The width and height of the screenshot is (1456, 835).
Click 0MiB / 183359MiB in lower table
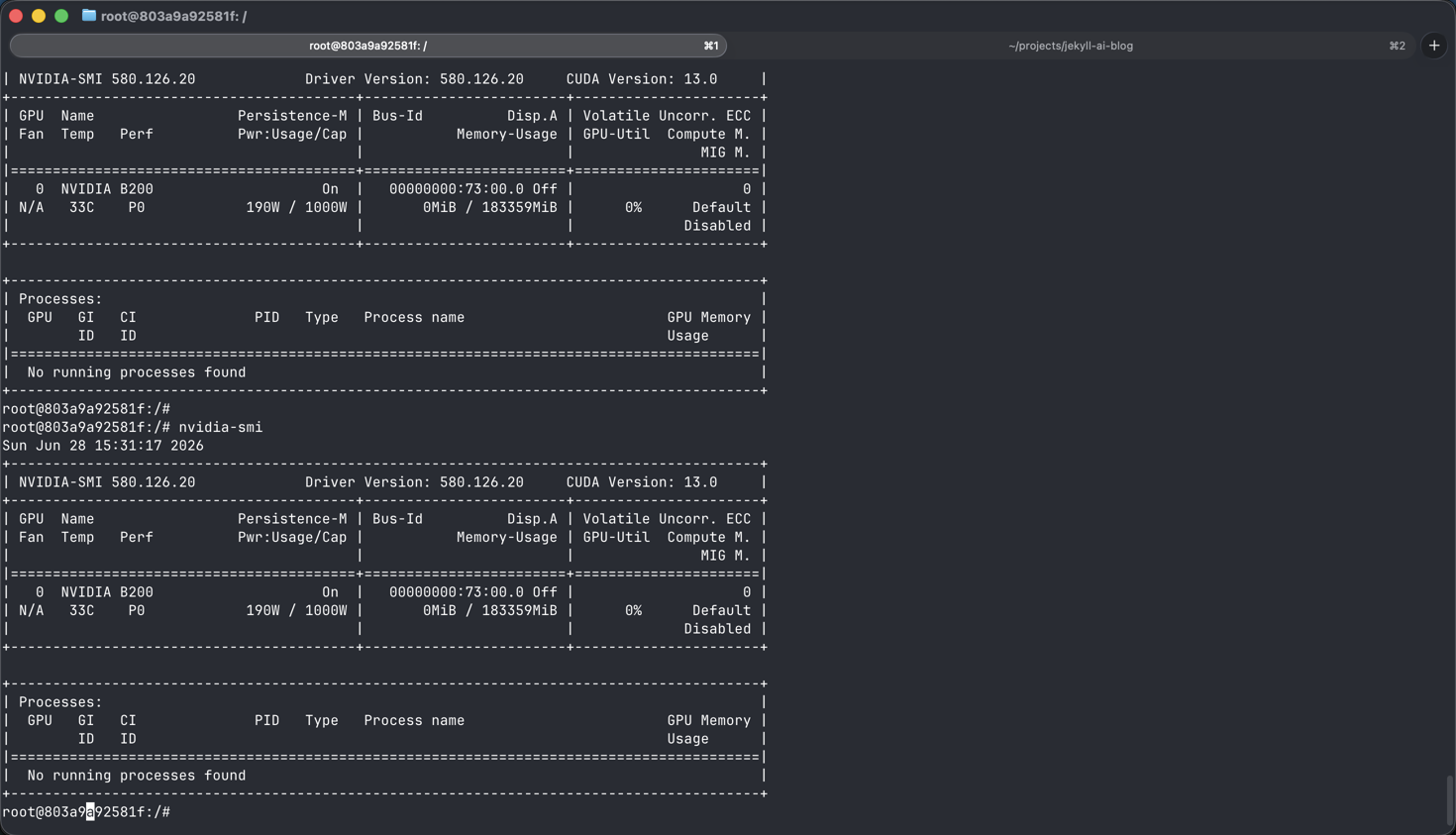point(490,611)
